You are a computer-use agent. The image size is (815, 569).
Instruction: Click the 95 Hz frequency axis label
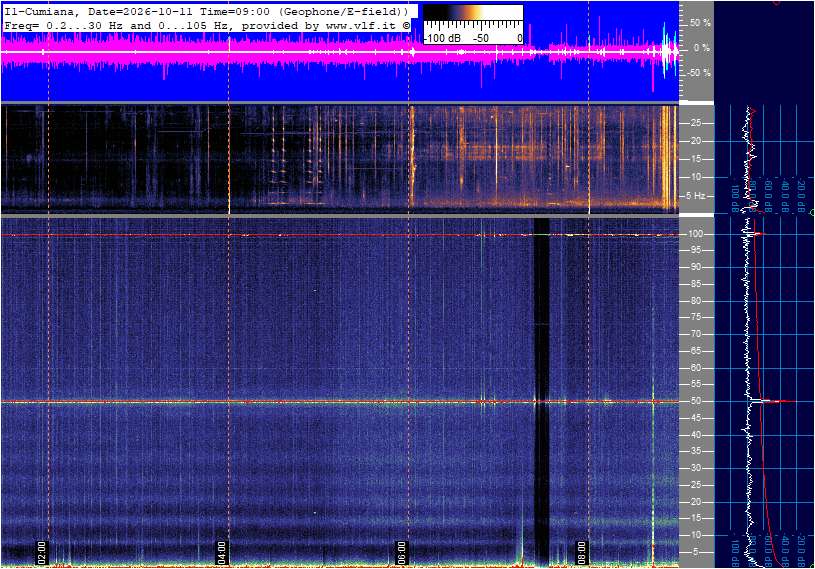695,250
